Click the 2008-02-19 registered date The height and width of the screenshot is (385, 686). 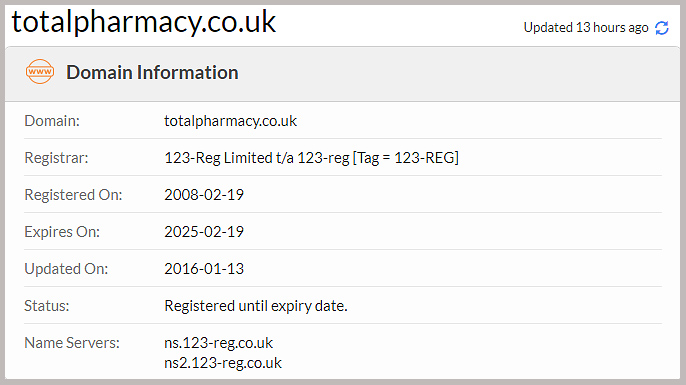pyautogui.click(x=204, y=195)
